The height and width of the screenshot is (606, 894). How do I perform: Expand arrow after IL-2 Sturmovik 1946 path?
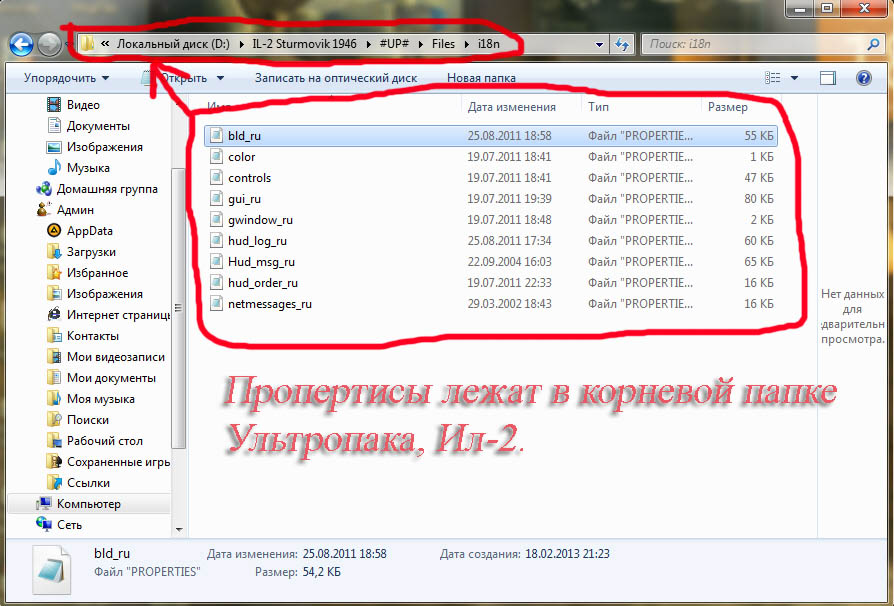[368, 44]
